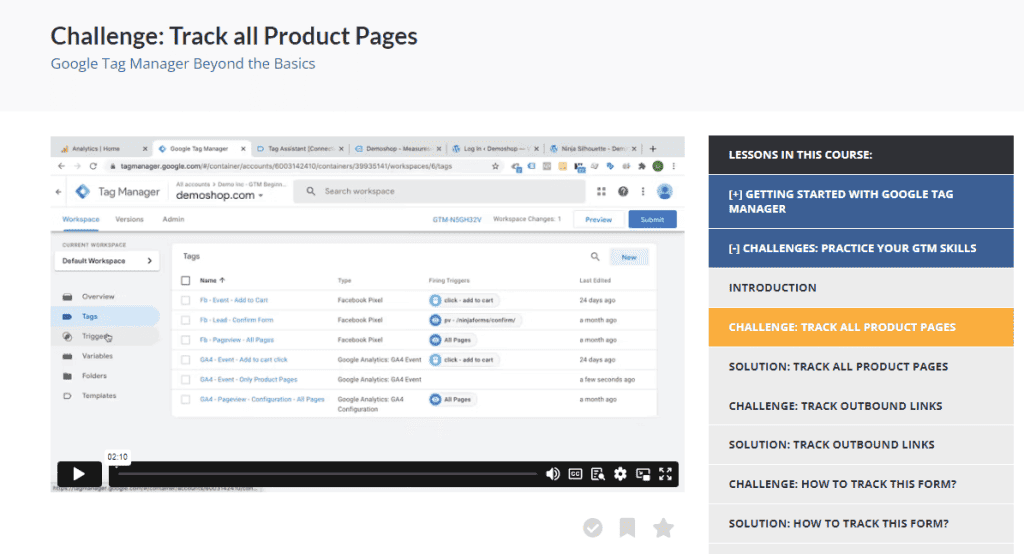Check the Fb - Lead - Confirm Form row
The image size is (1024, 554).
(185, 320)
